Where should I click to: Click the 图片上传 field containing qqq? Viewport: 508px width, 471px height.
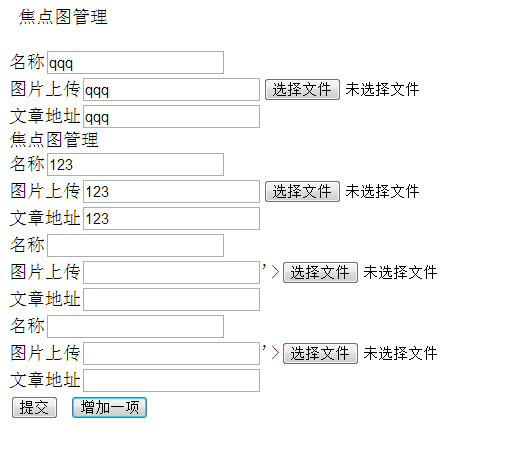[x=171, y=89]
